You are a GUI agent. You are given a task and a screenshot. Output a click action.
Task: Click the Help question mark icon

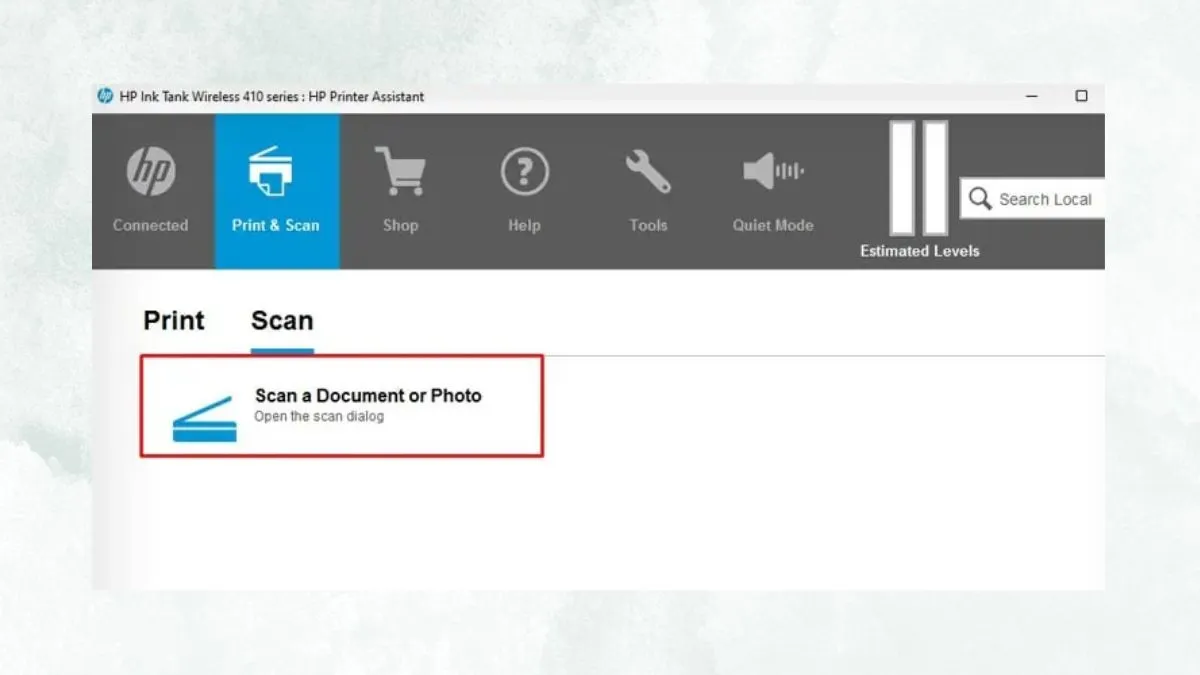tap(524, 172)
